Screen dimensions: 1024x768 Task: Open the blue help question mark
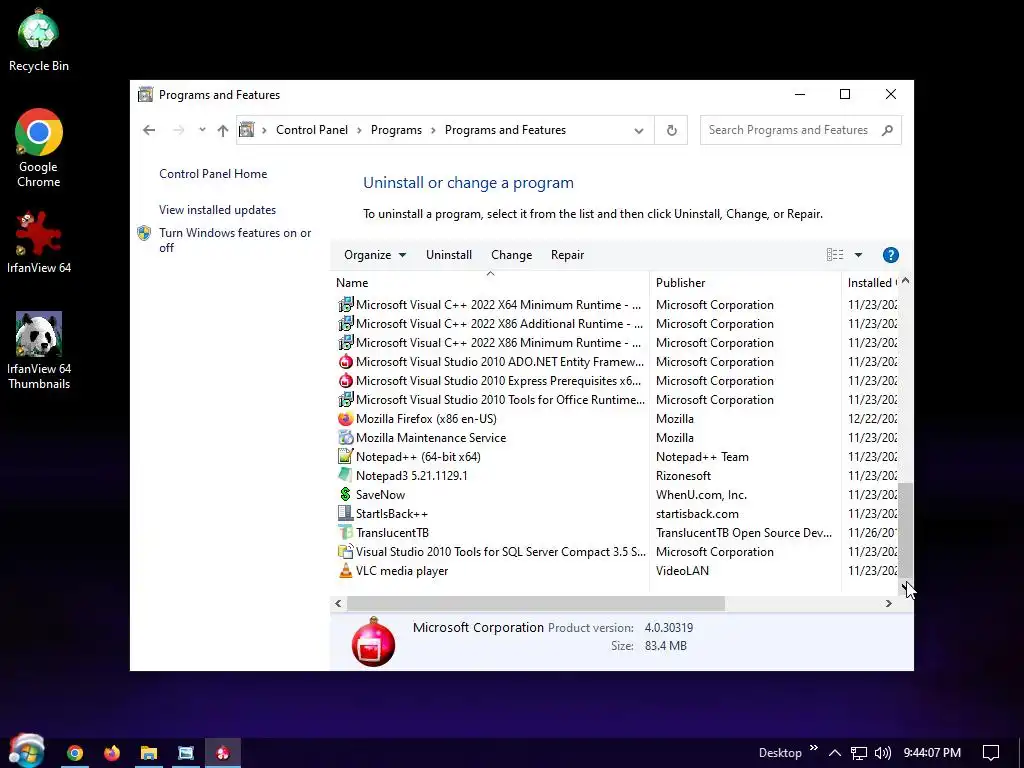(x=890, y=255)
